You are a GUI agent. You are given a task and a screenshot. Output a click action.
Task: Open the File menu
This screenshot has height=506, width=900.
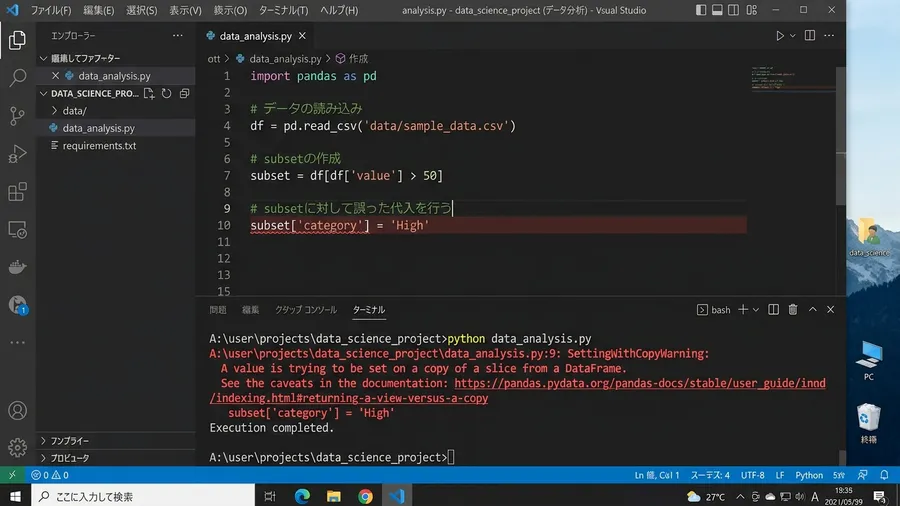(x=51, y=10)
